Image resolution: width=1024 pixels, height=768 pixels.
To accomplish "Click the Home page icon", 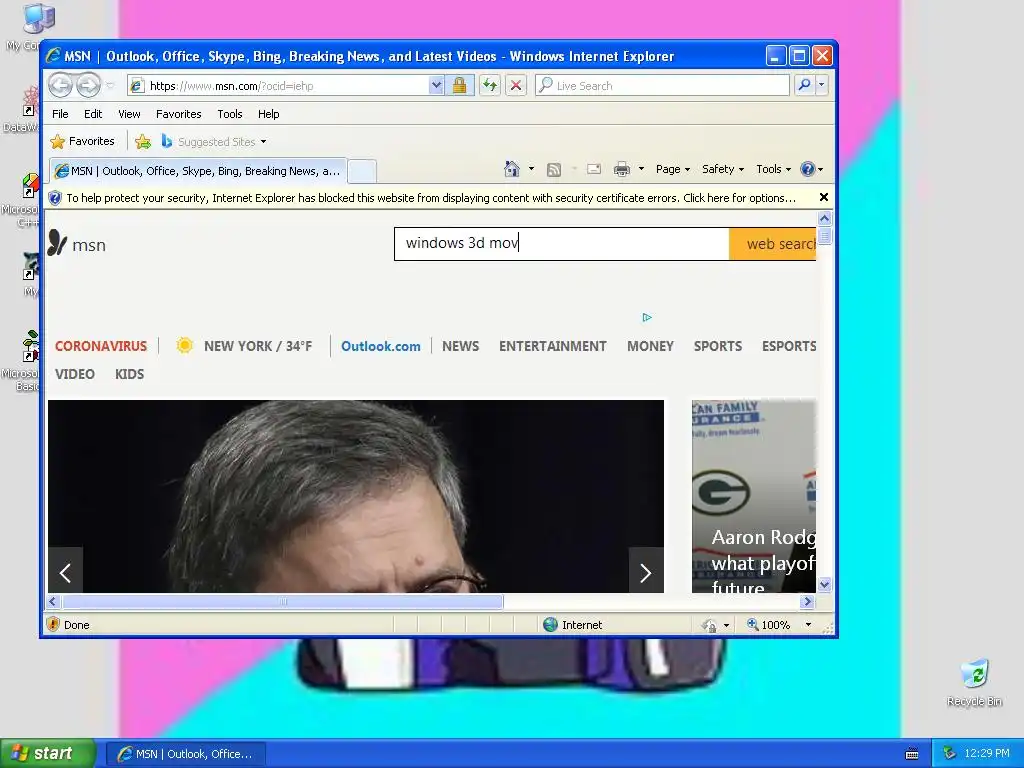I will click(511, 169).
